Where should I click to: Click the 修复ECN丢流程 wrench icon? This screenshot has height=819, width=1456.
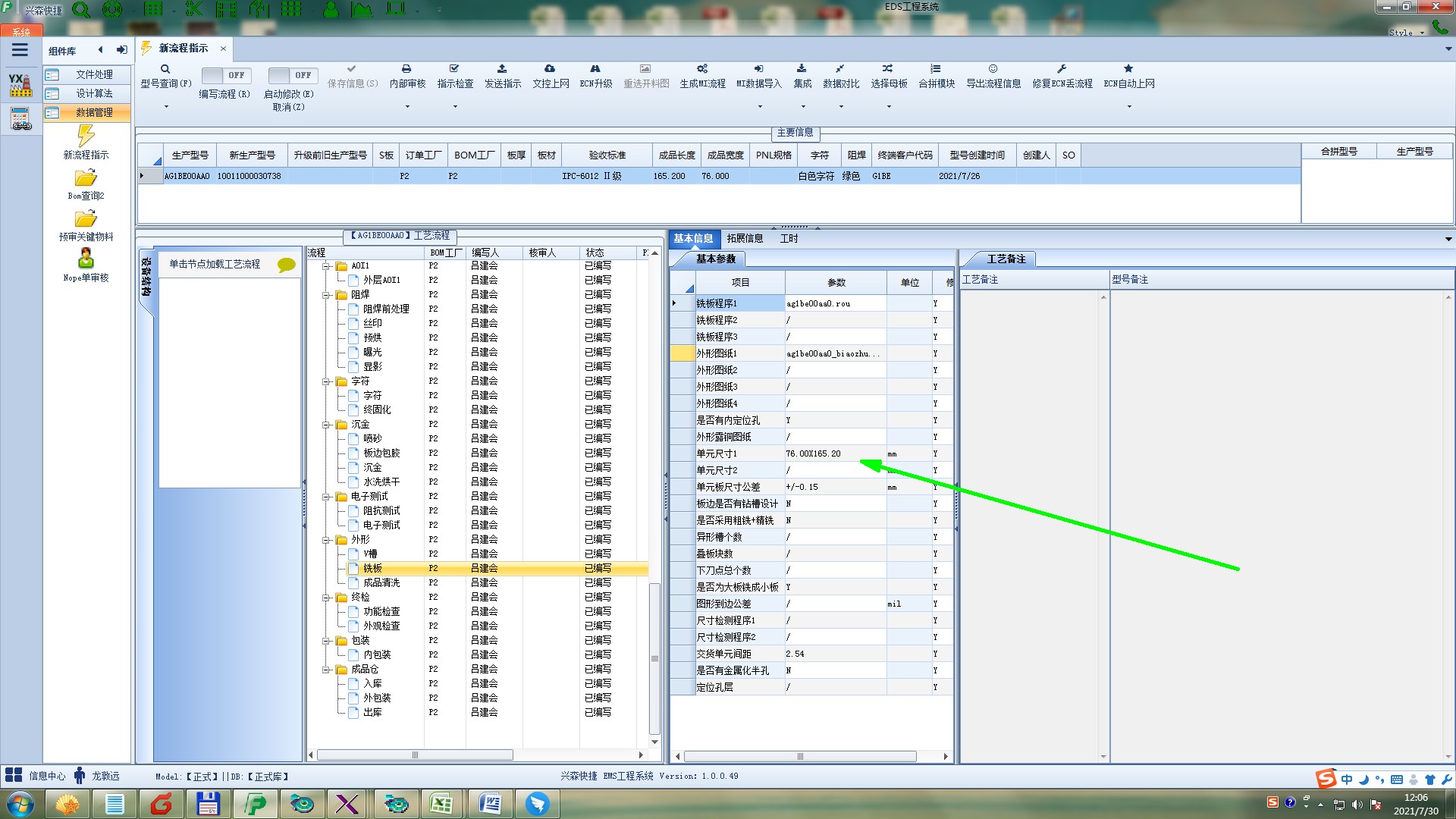point(1062,69)
